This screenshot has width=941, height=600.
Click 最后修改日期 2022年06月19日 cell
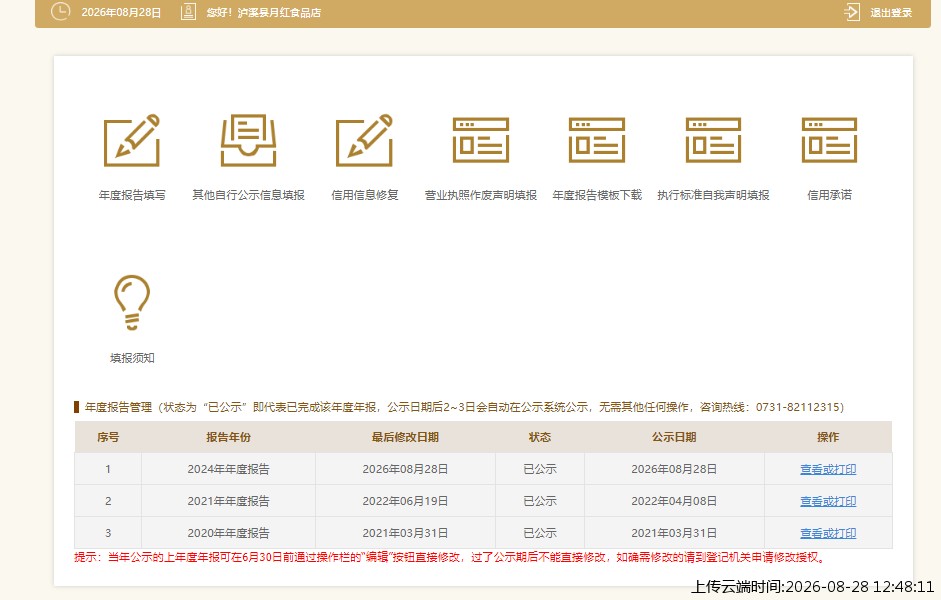coord(405,501)
